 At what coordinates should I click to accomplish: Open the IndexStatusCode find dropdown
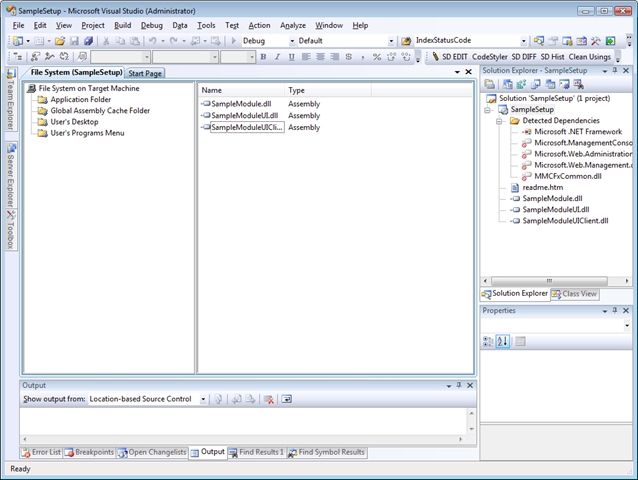pyautogui.click(x=524, y=41)
